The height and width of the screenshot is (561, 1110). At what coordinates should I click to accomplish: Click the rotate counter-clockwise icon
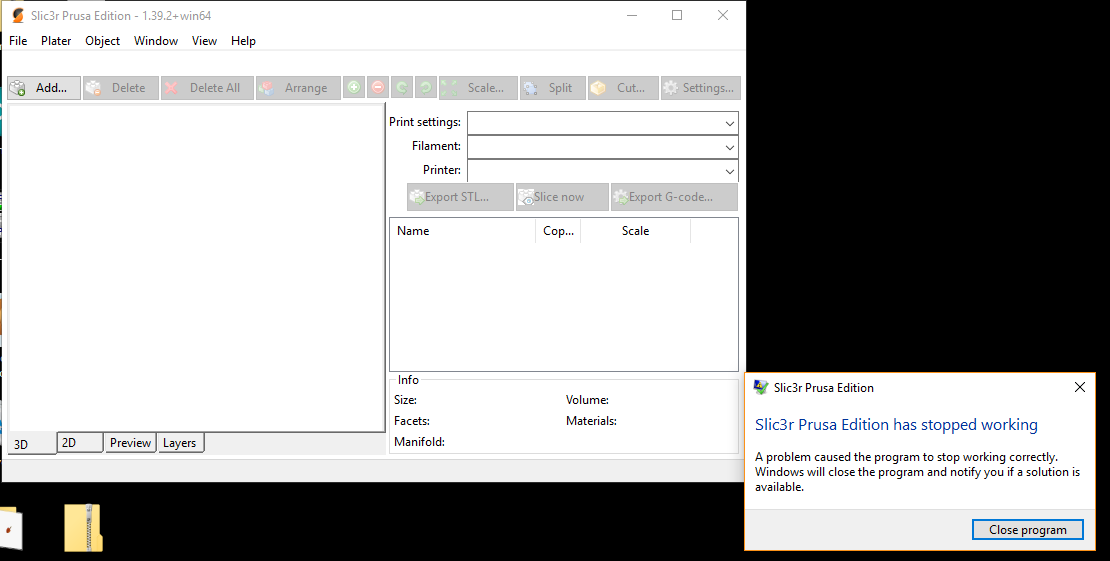click(x=401, y=88)
